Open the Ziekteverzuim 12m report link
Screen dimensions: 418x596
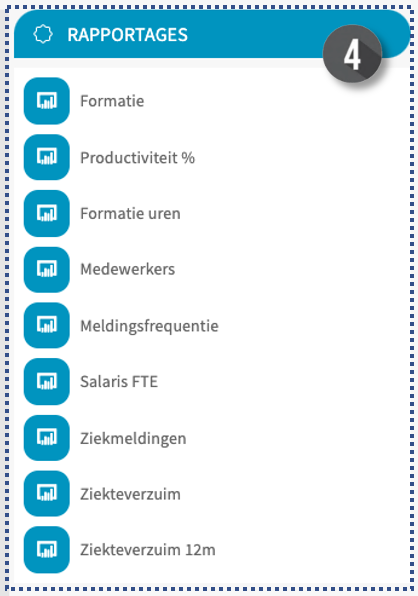(148, 550)
